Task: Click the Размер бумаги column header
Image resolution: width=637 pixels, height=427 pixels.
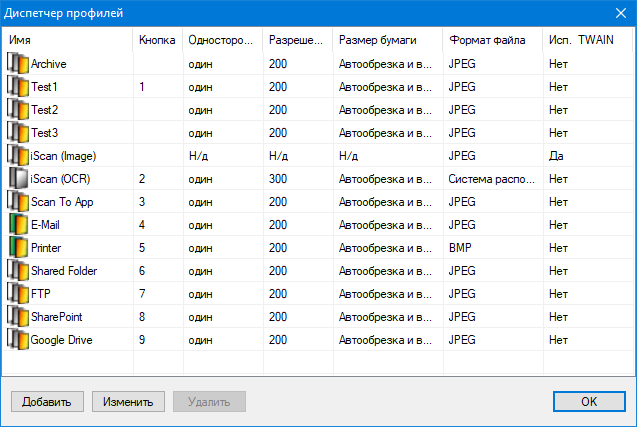Action: click(x=387, y=40)
